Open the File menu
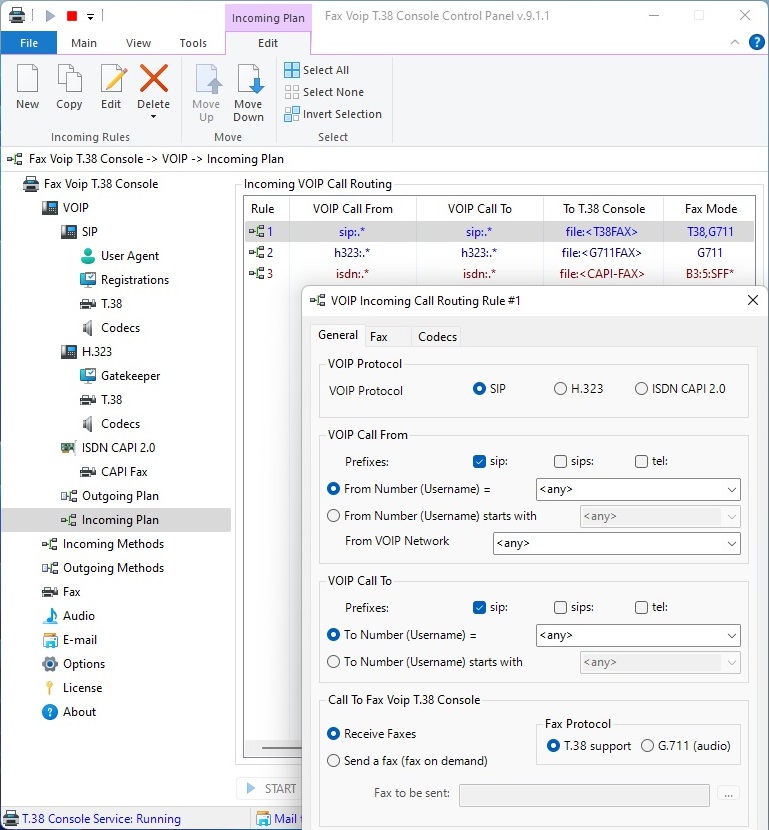The width and height of the screenshot is (769, 830). (29, 43)
